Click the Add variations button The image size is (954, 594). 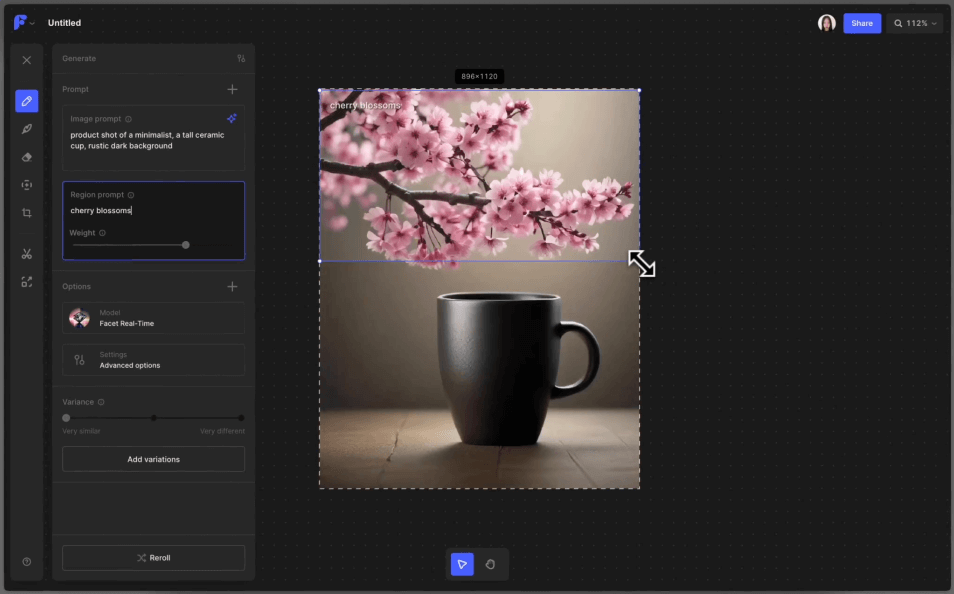point(153,459)
